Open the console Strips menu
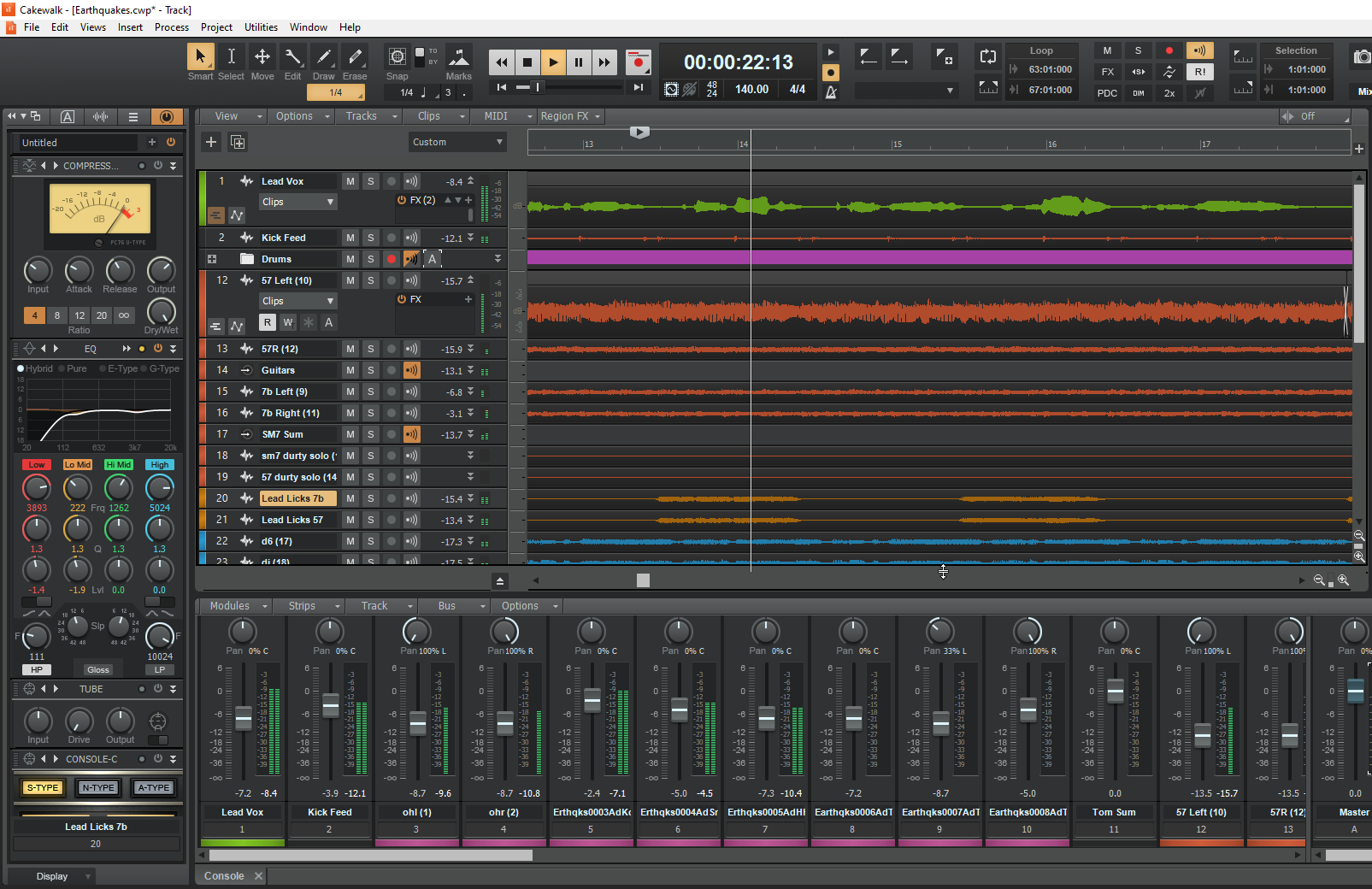Image resolution: width=1372 pixels, height=889 pixels. pos(312,606)
